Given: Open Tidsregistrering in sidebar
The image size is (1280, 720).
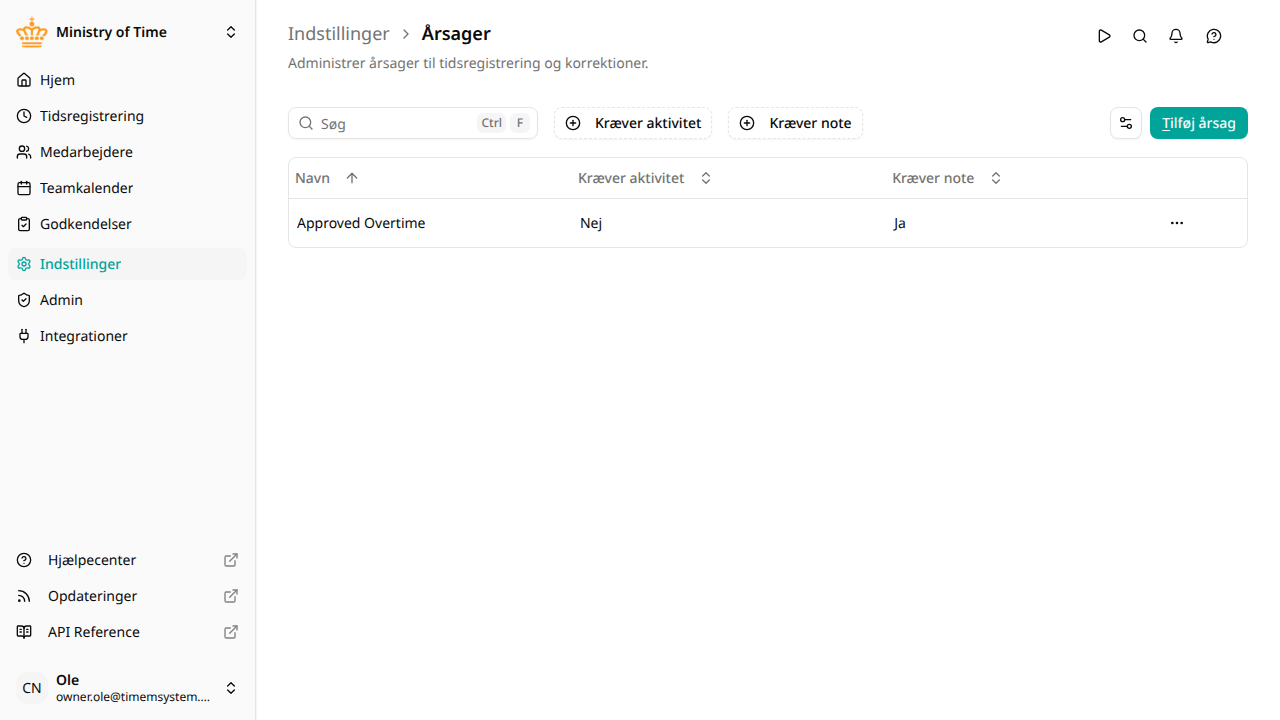Looking at the screenshot, I should point(127,116).
